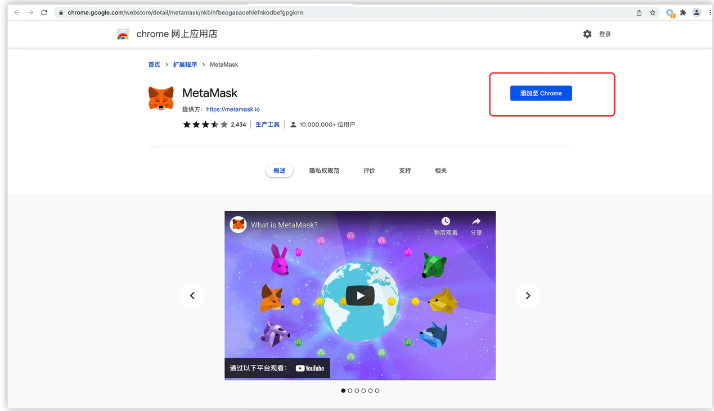The image size is (714, 411).
Task: Select the Related tab
Action: coord(440,171)
